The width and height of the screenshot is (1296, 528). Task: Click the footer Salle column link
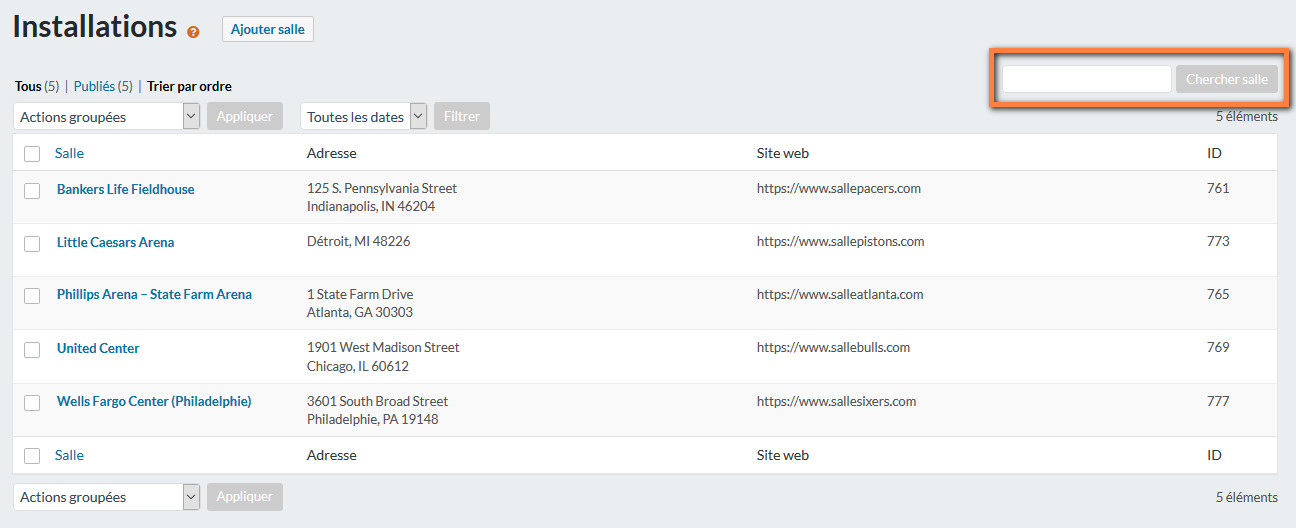tap(69, 455)
